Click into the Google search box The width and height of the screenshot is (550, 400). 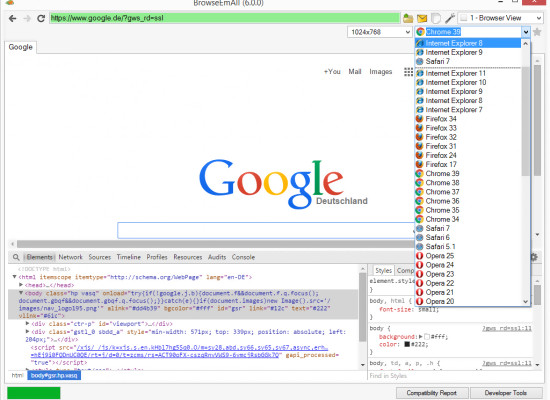click(266, 231)
